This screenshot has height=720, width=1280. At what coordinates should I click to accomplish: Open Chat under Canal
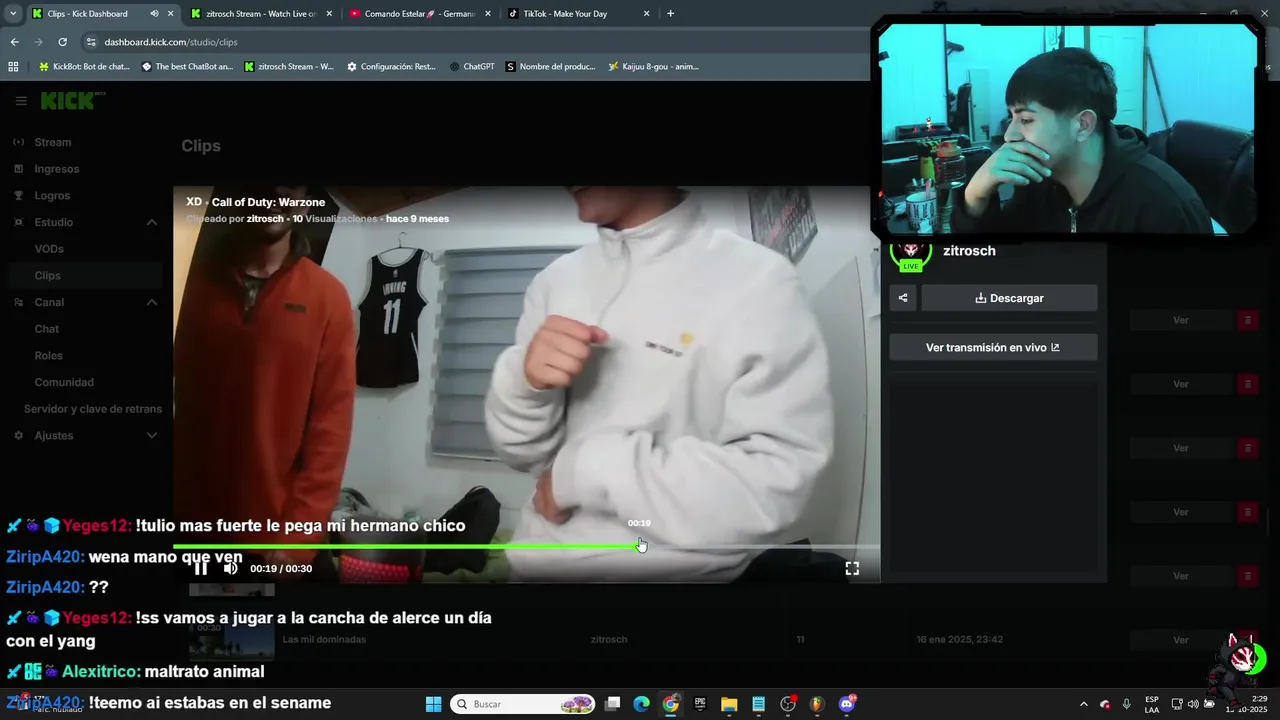coord(47,329)
